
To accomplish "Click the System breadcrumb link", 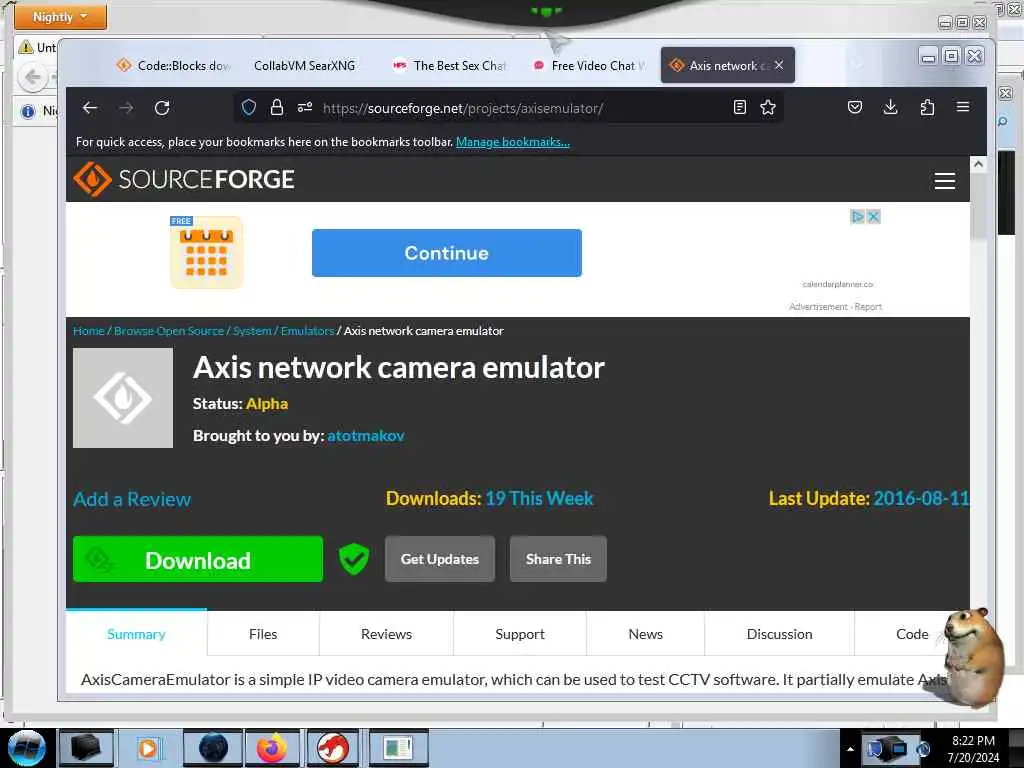I will (252, 330).
